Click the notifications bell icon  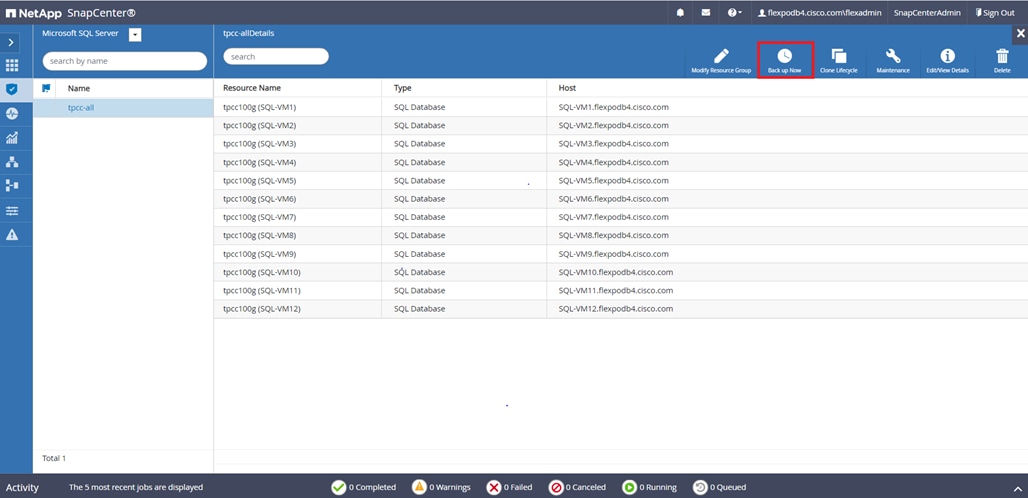pyautogui.click(x=681, y=12)
